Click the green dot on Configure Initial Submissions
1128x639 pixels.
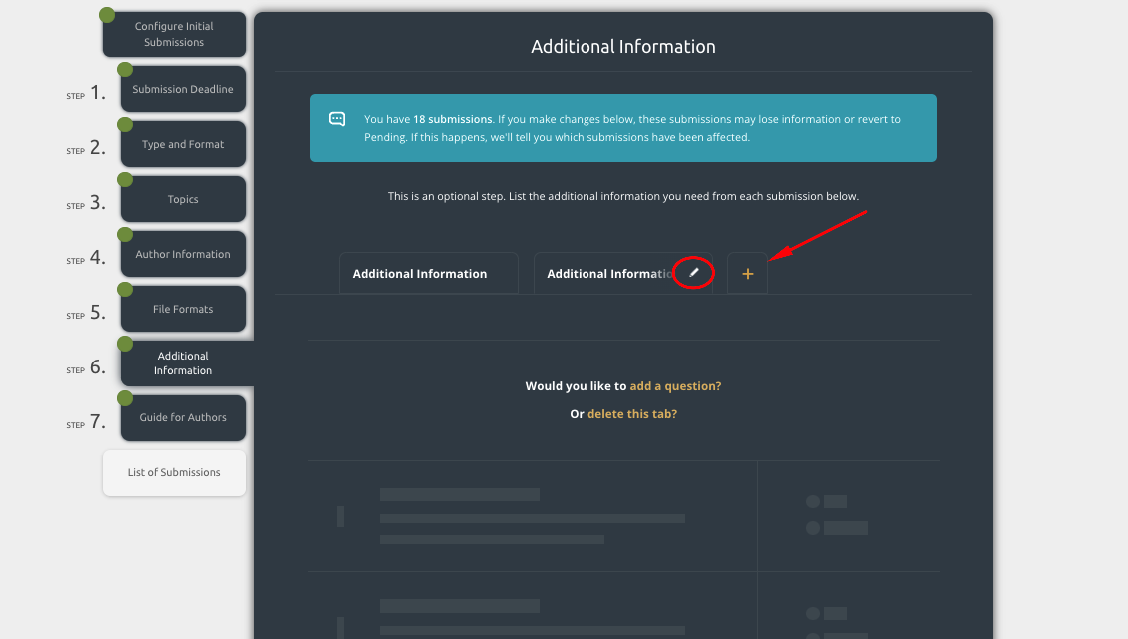(107, 15)
